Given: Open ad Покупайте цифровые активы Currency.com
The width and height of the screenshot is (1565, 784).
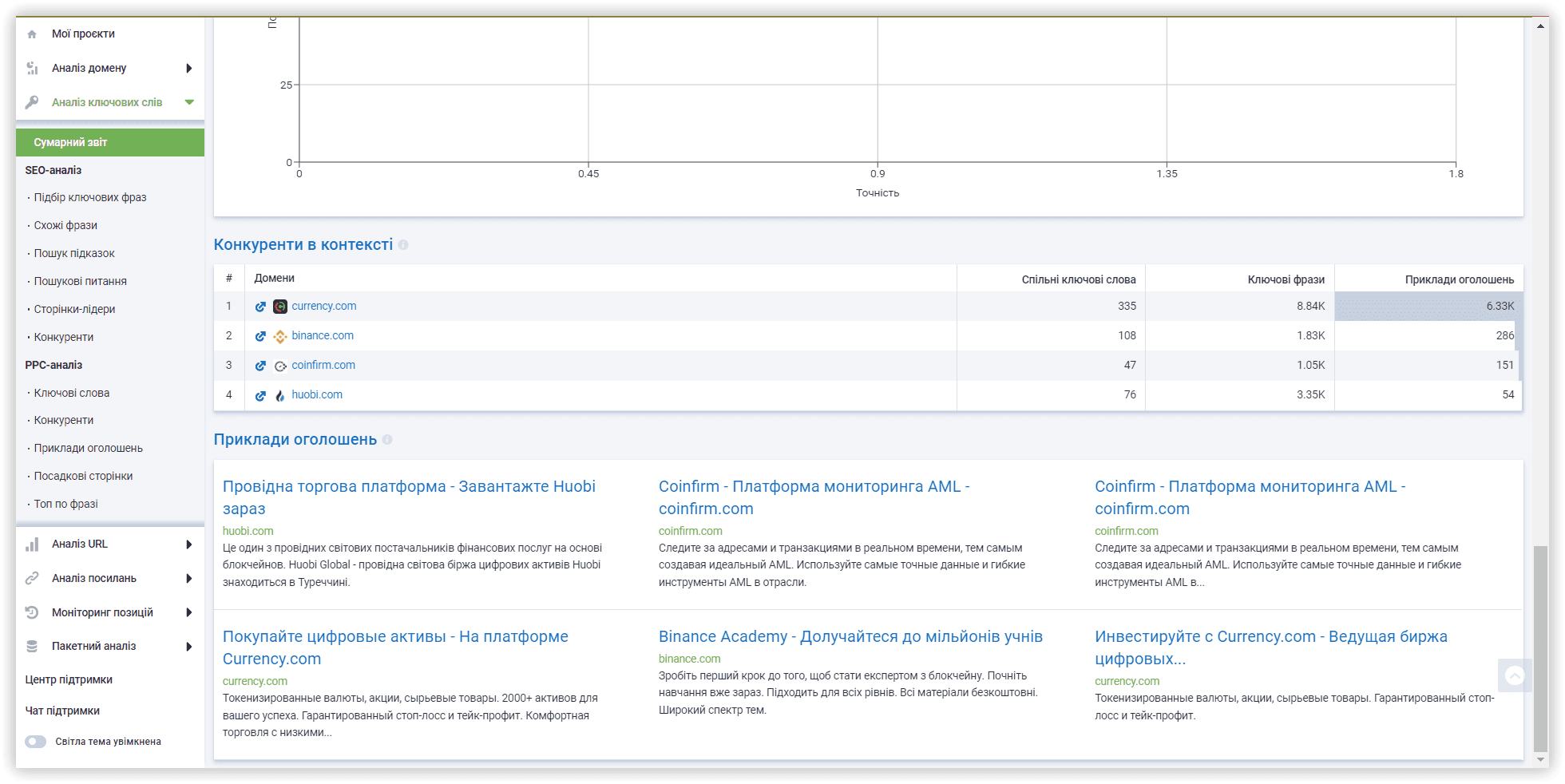Looking at the screenshot, I should pyautogui.click(x=395, y=647).
